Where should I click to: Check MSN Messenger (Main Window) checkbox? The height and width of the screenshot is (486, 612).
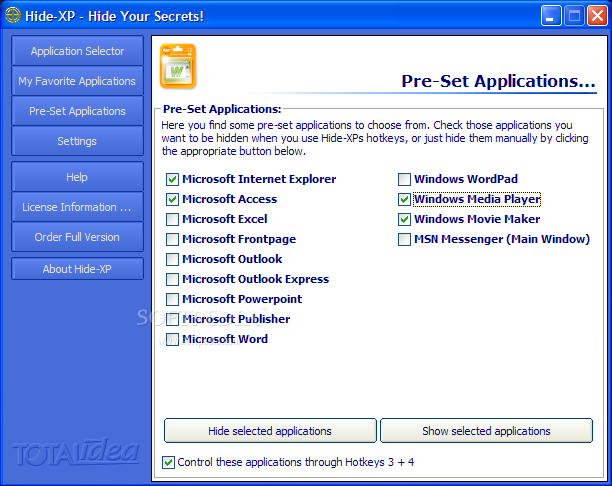(404, 239)
